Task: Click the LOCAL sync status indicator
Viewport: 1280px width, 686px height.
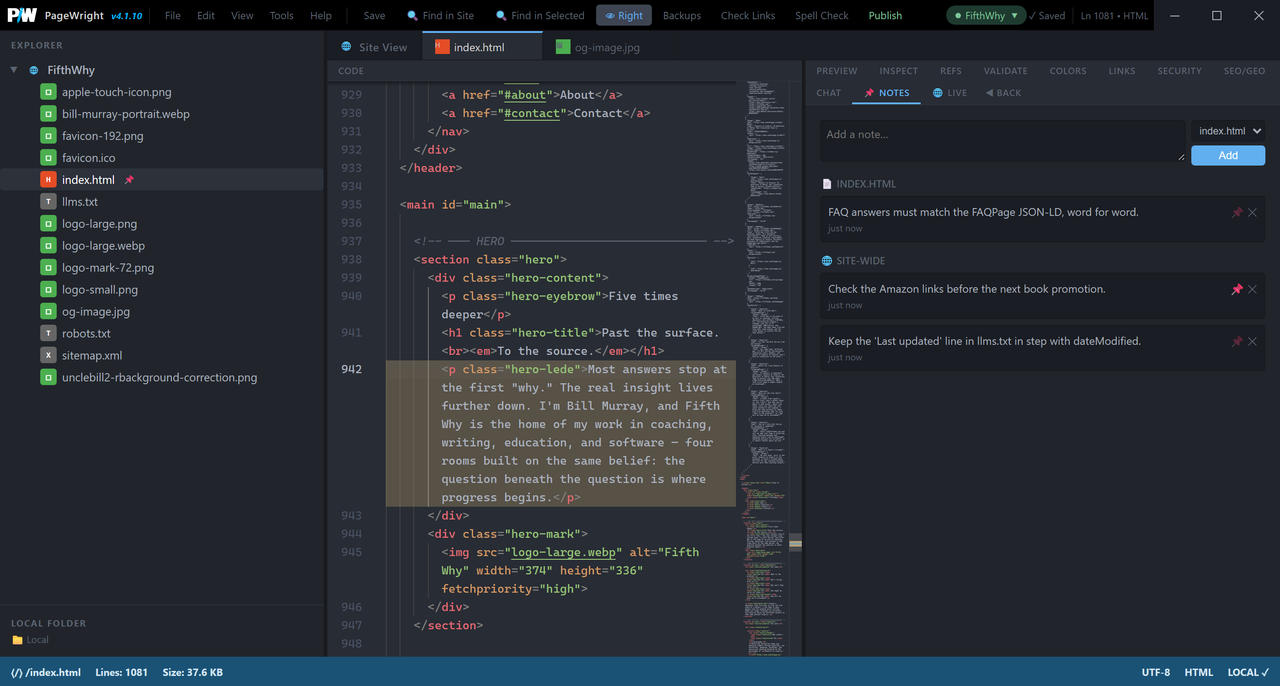Action: click(1249, 673)
